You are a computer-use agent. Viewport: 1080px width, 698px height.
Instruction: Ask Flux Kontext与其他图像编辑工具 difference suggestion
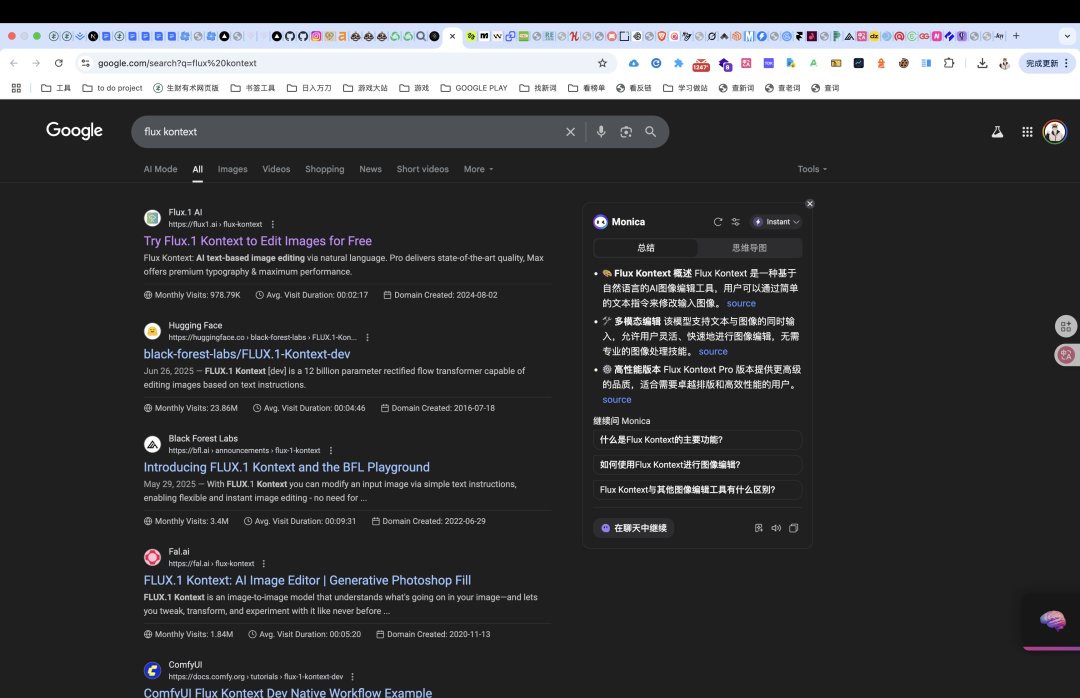click(697, 490)
